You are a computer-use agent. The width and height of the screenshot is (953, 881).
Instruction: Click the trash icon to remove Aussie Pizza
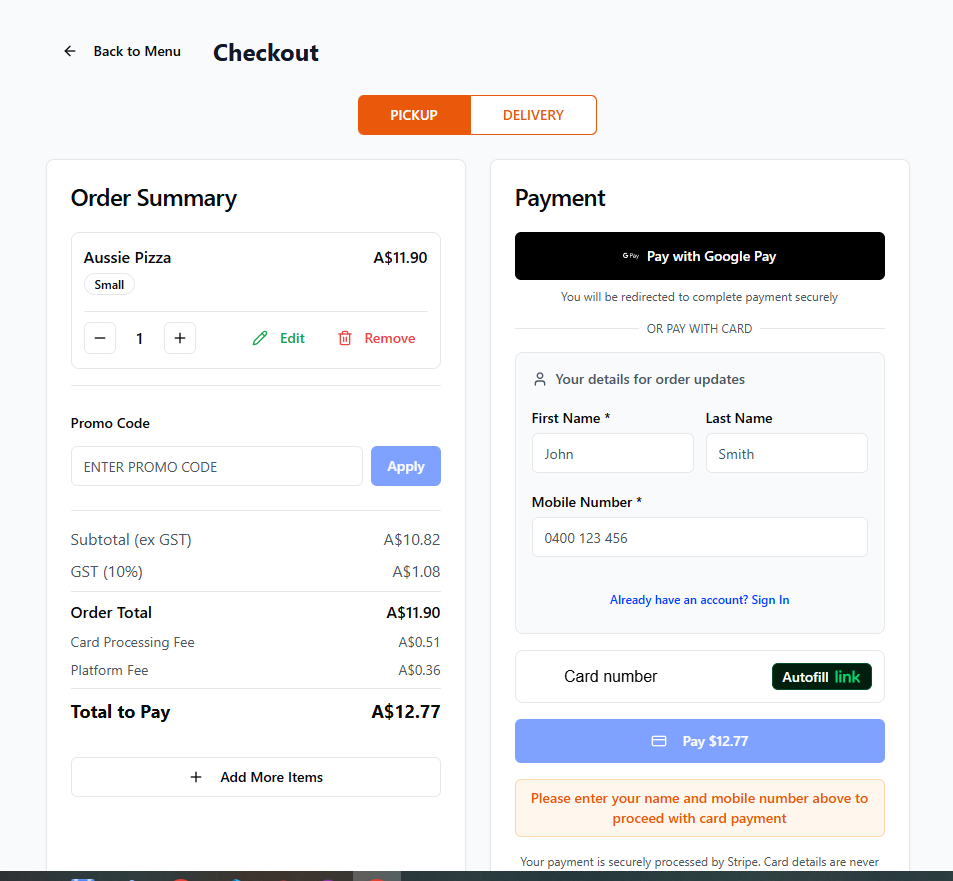coord(344,338)
